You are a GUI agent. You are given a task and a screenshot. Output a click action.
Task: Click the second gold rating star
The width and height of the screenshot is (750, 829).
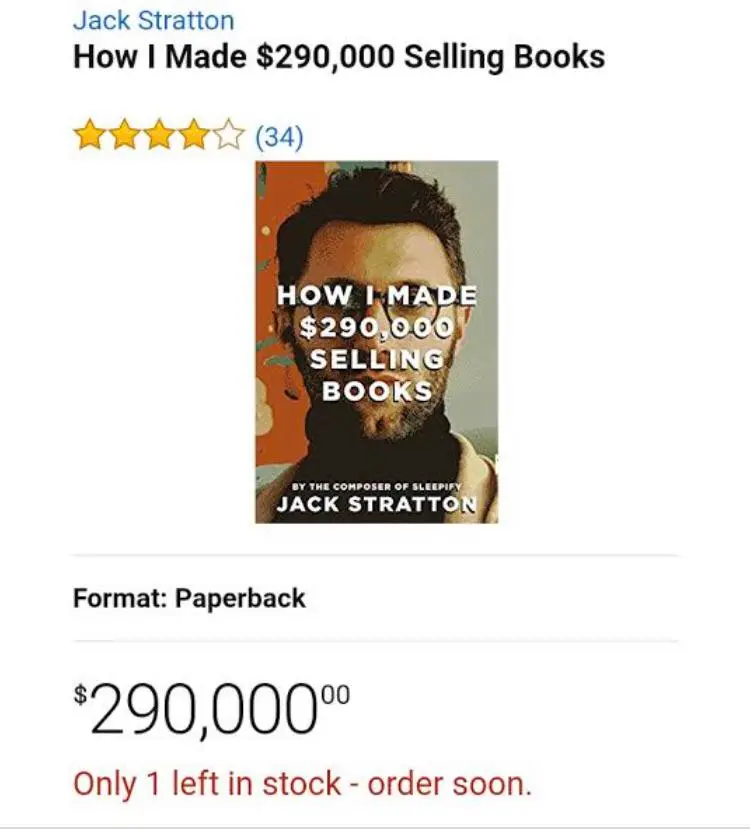click(123, 135)
